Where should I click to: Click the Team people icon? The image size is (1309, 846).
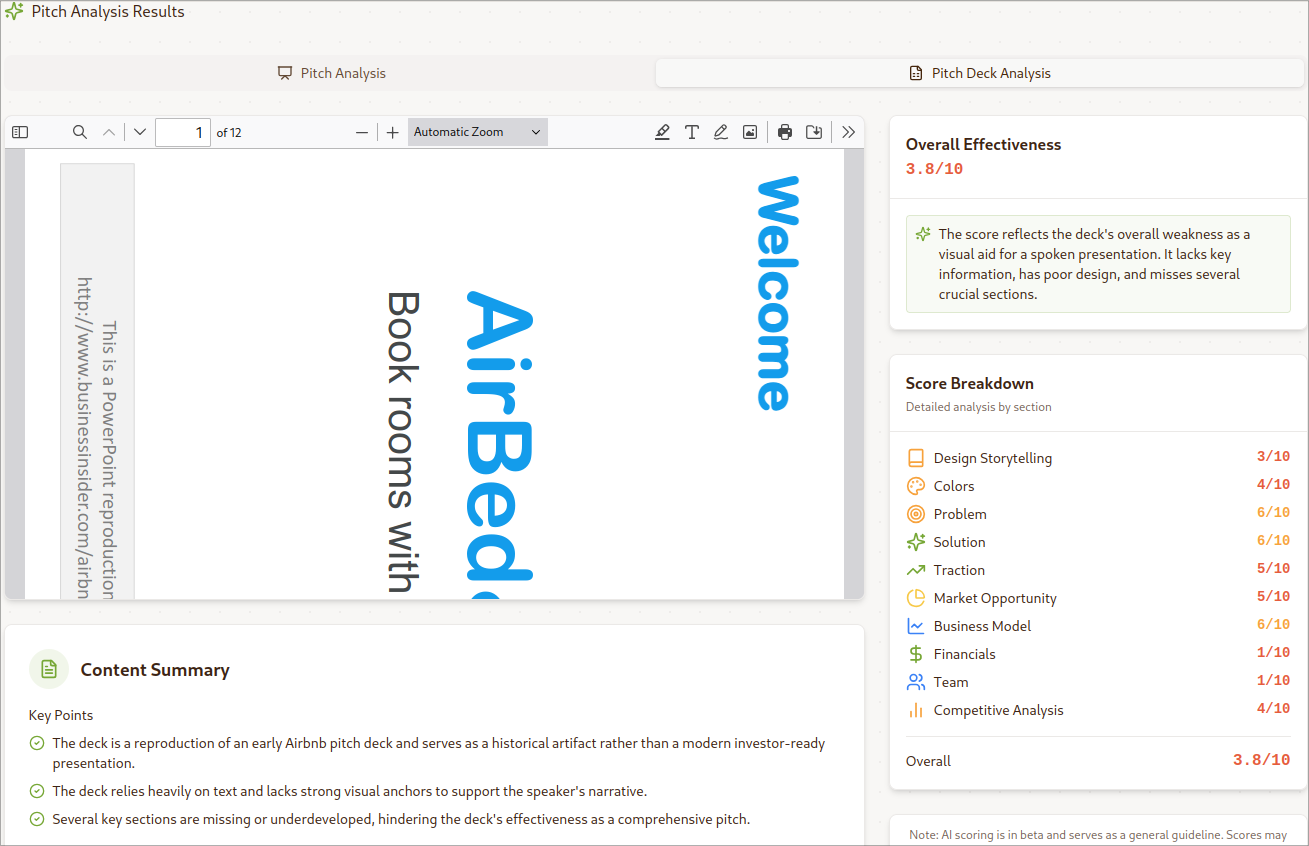[x=915, y=682]
